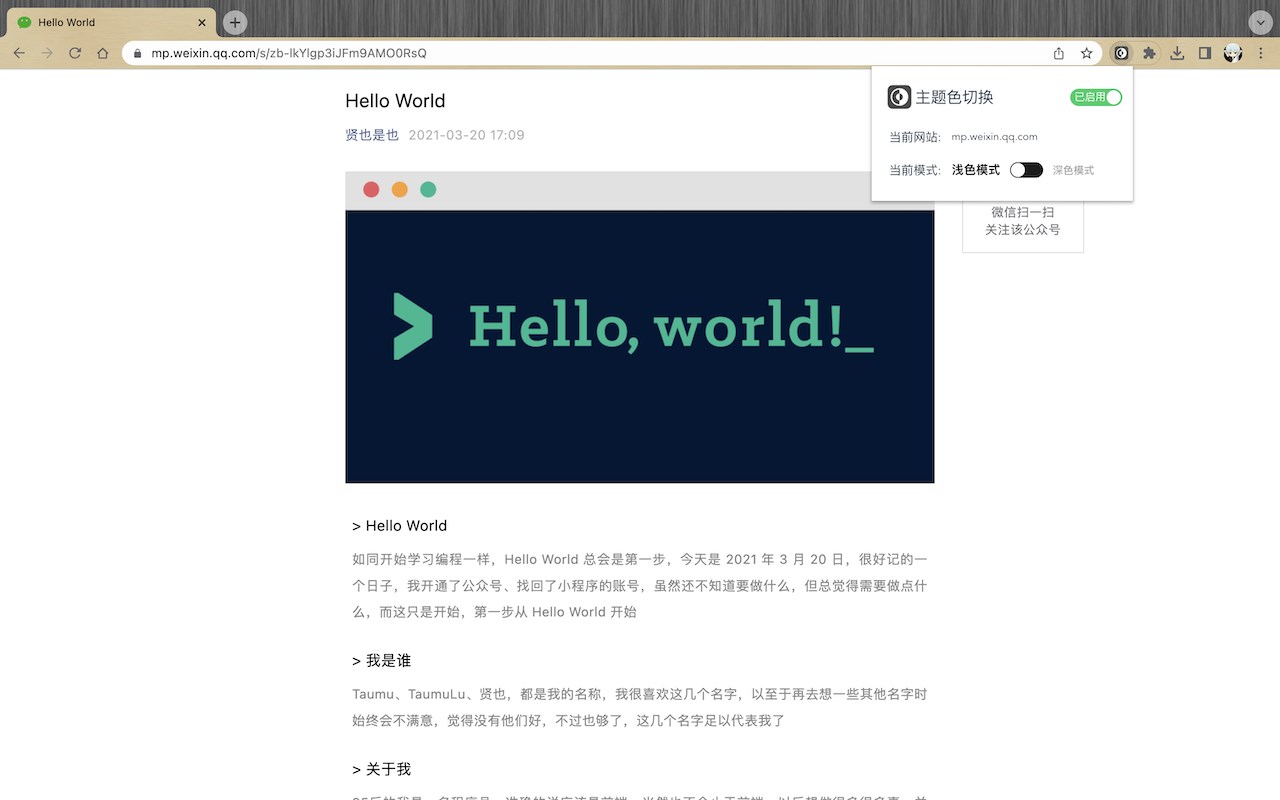Click the "> 关于我" section heading

click(382, 769)
